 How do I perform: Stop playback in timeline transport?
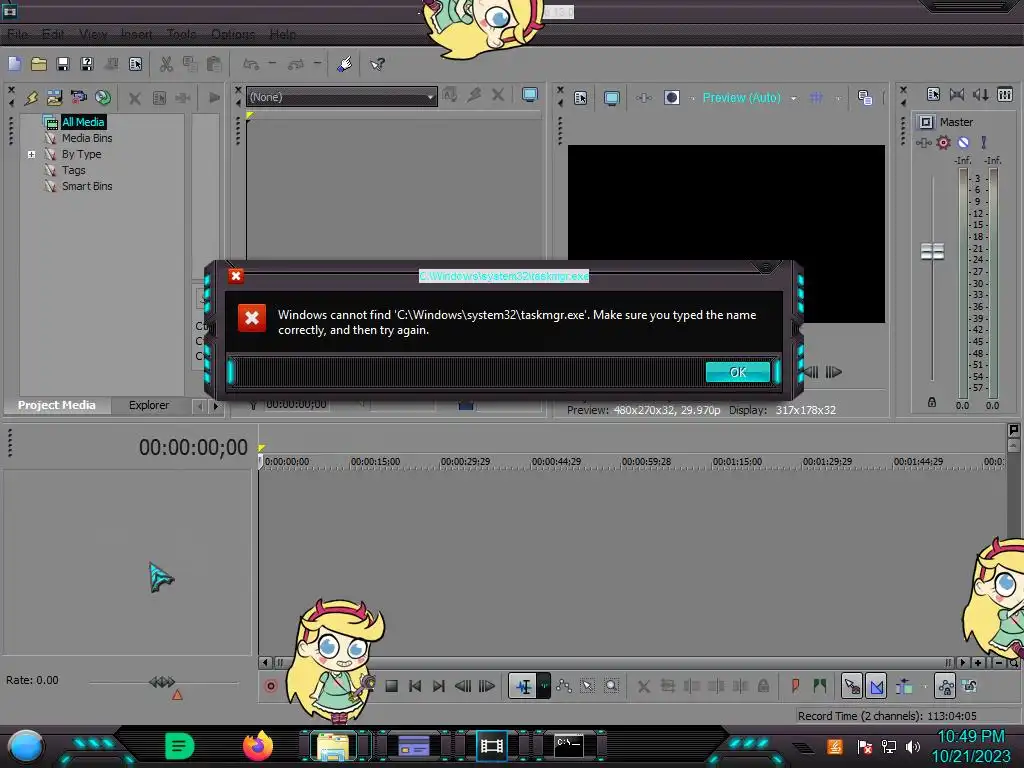pyautogui.click(x=391, y=686)
